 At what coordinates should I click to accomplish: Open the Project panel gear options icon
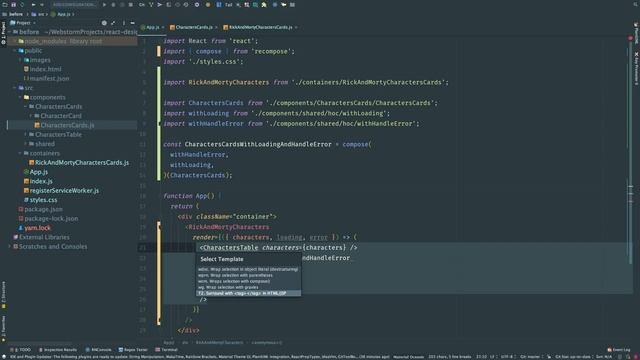pos(104,23)
